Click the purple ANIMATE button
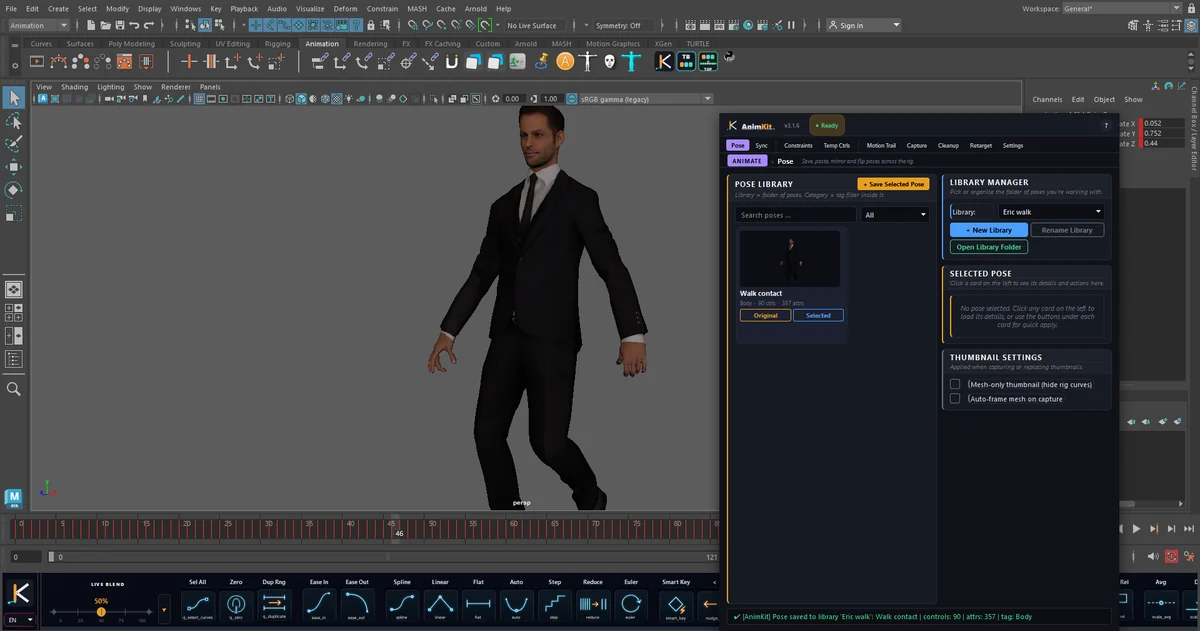 (747, 161)
